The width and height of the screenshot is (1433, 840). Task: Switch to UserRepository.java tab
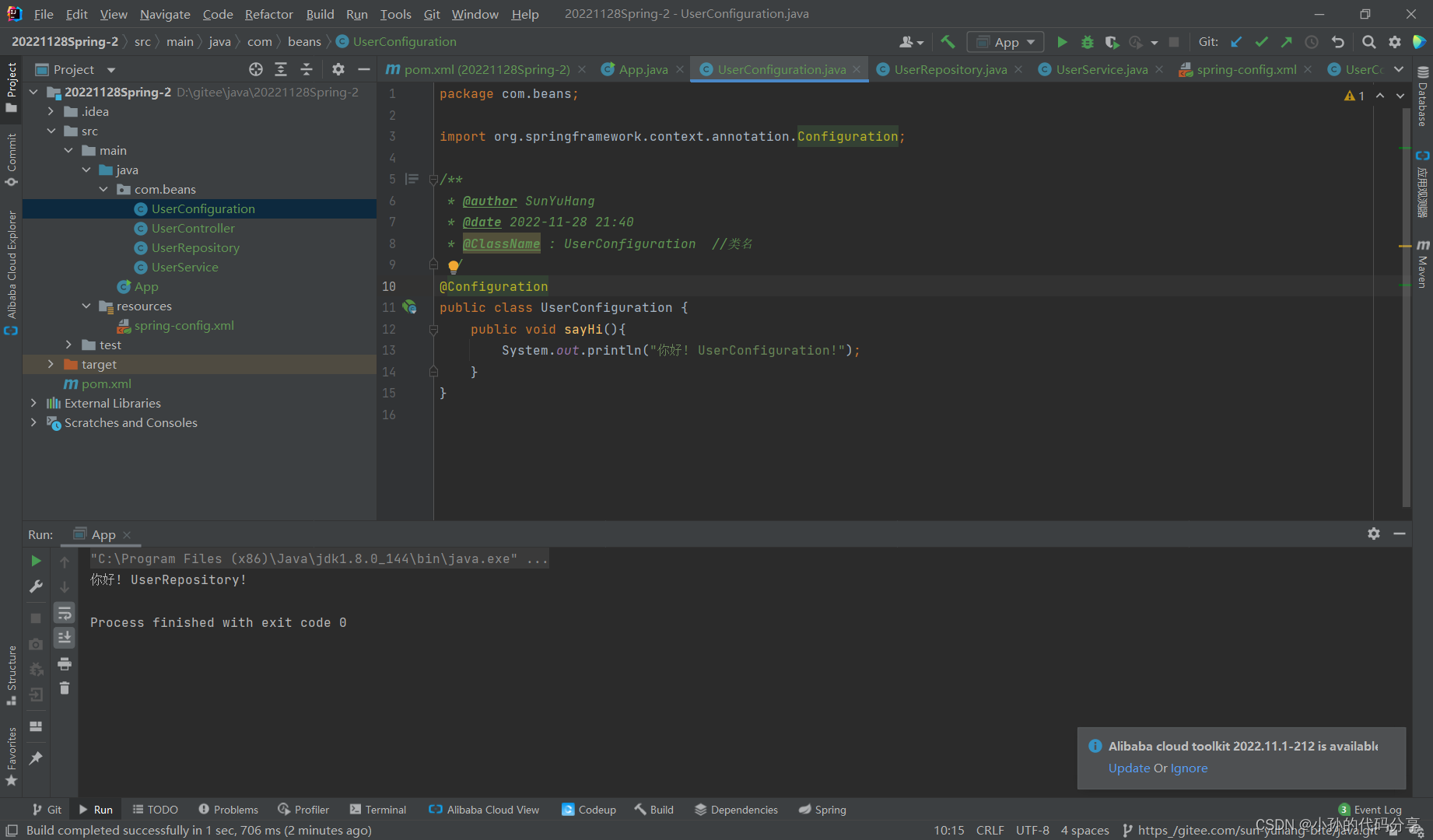950,69
